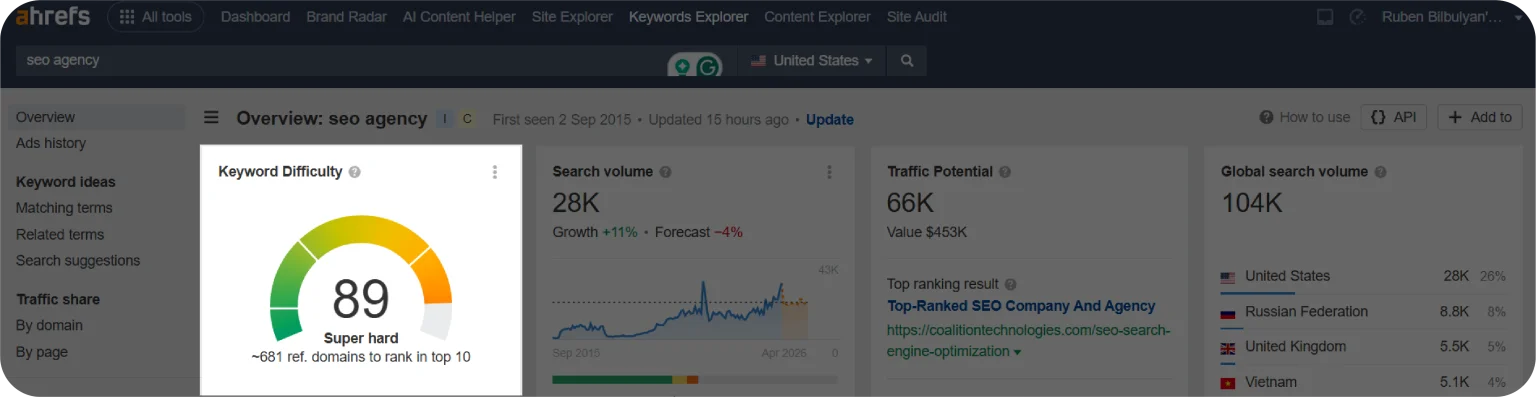The image size is (1536, 397).
Task: Open Search suggestions
Action: [78, 260]
